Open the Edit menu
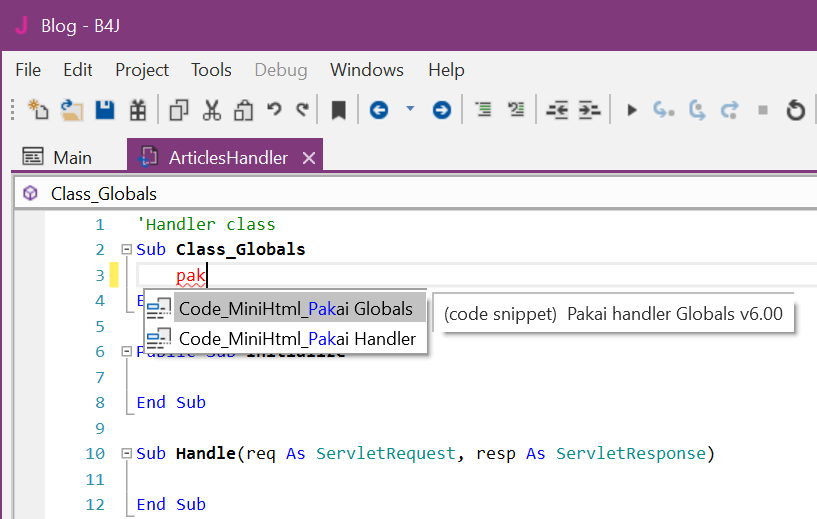 [x=78, y=70]
